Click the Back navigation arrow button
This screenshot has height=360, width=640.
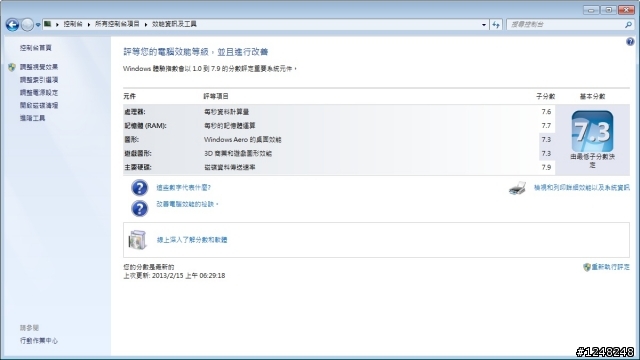pyautogui.click(x=12, y=25)
